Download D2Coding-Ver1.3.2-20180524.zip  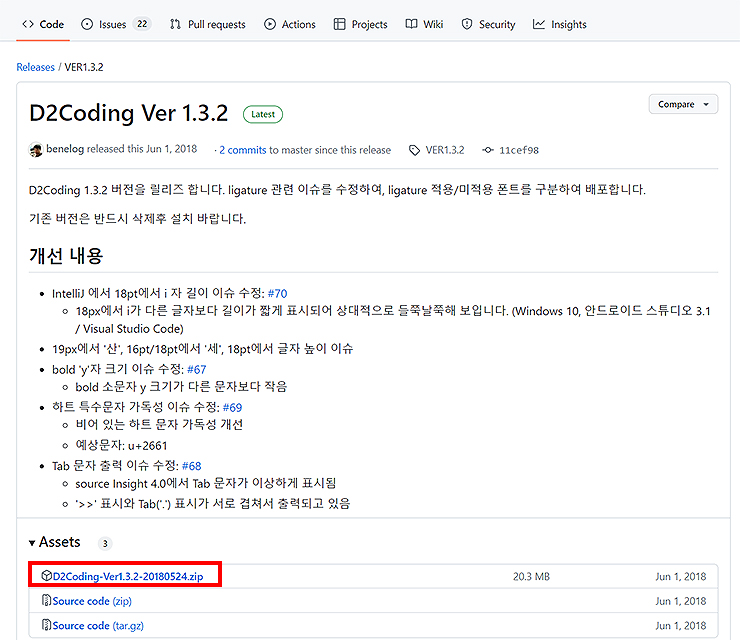[128, 576]
